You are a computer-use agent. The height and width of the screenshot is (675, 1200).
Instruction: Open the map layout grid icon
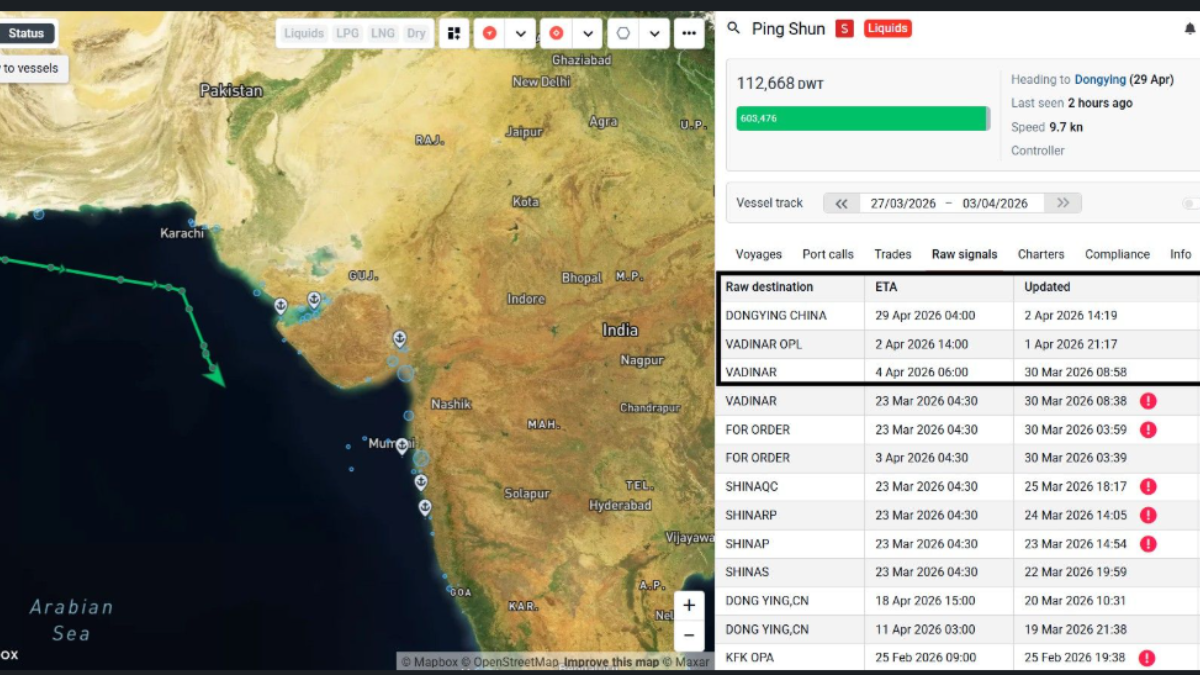pyautogui.click(x=454, y=33)
